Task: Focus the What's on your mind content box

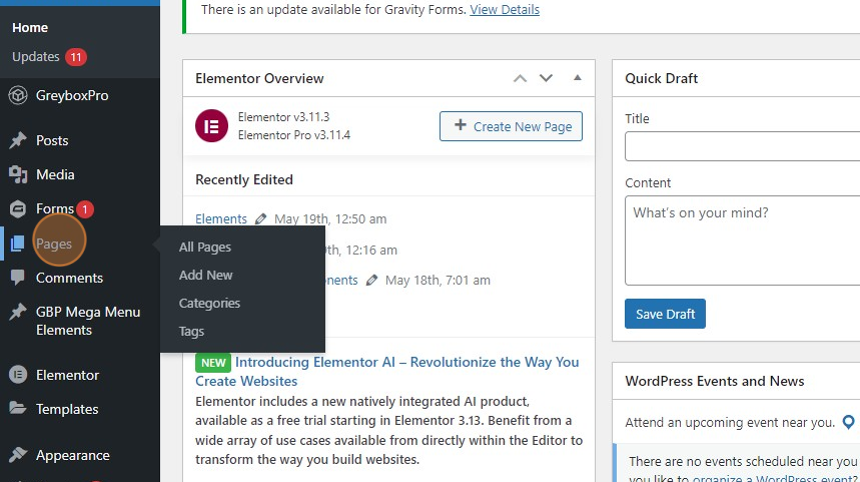Action: click(x=742, y=241)
